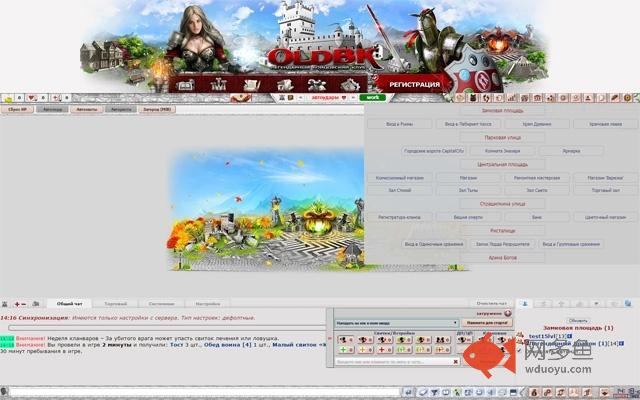Open the book icon in the red banner
The image size is (640, 400).
185,85
